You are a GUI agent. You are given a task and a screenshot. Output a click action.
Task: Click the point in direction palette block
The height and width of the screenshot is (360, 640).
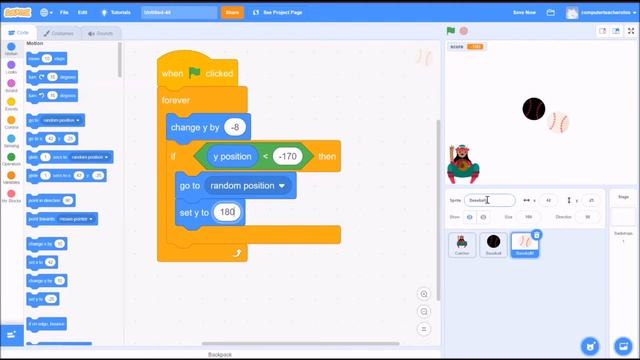(51, 200)
